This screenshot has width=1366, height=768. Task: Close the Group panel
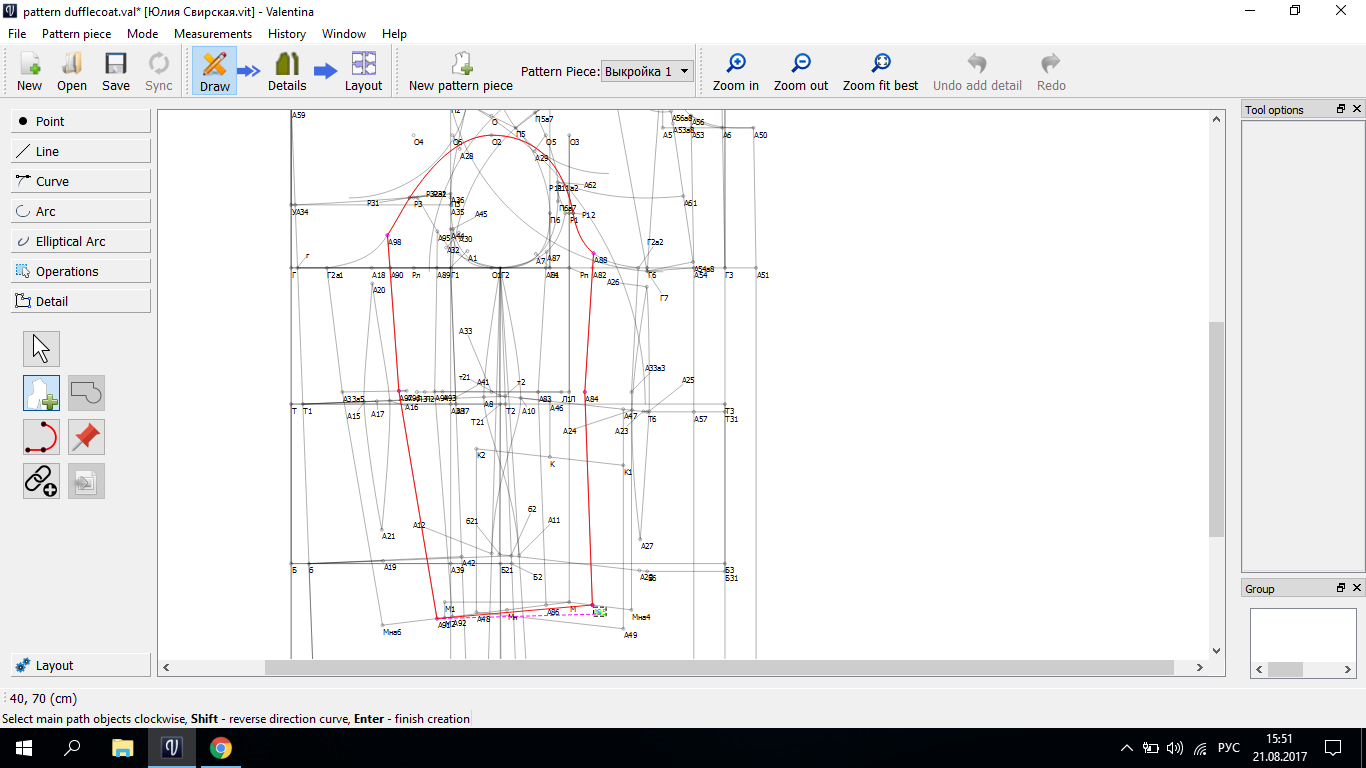click(x=1357, y=588)
